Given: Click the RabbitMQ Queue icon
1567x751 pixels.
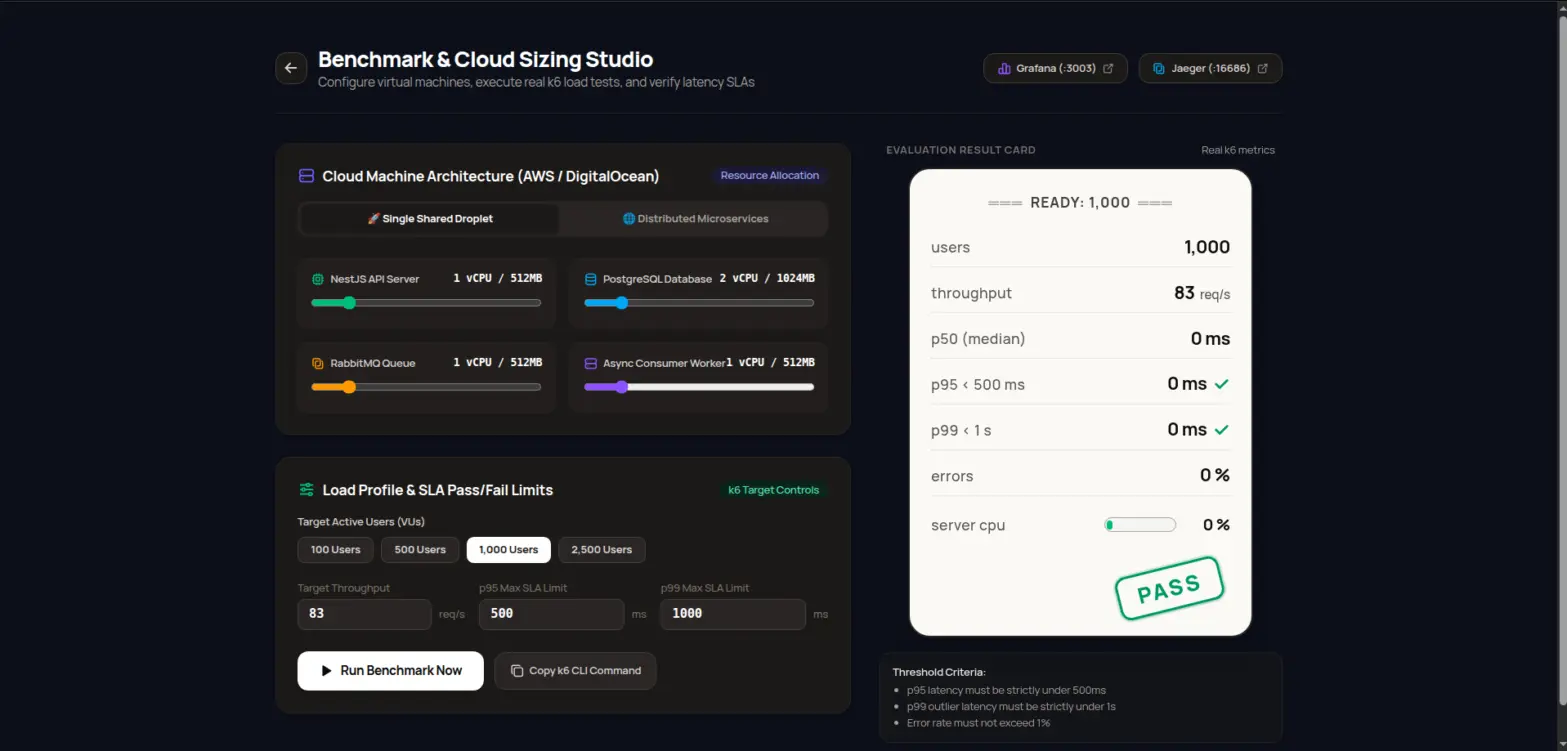Looking at the screenshot, I should pos(318,363).
